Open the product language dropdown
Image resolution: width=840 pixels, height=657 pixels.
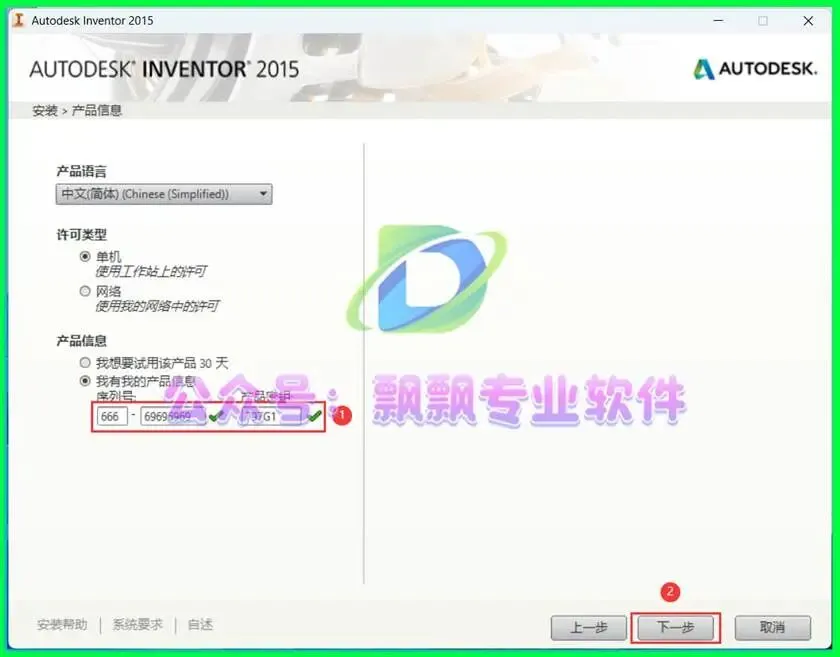coord(164,194)
